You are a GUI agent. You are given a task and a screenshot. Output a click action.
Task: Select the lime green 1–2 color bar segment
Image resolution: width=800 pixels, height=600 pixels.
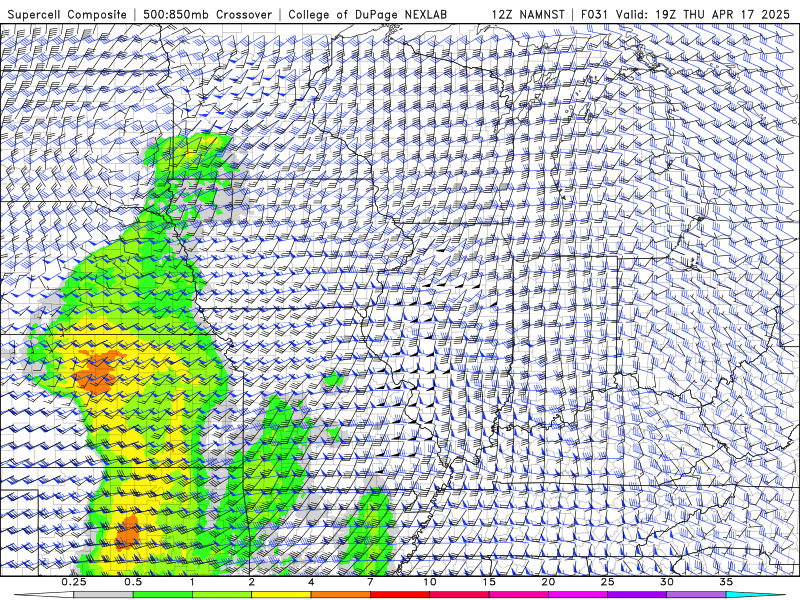click(x=222, y=595)
